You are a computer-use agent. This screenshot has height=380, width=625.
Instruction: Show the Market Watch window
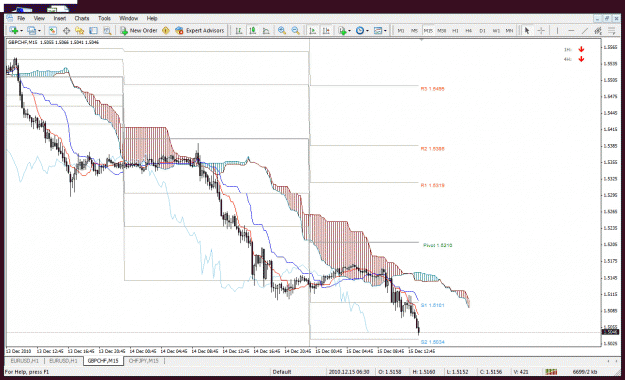53,31
